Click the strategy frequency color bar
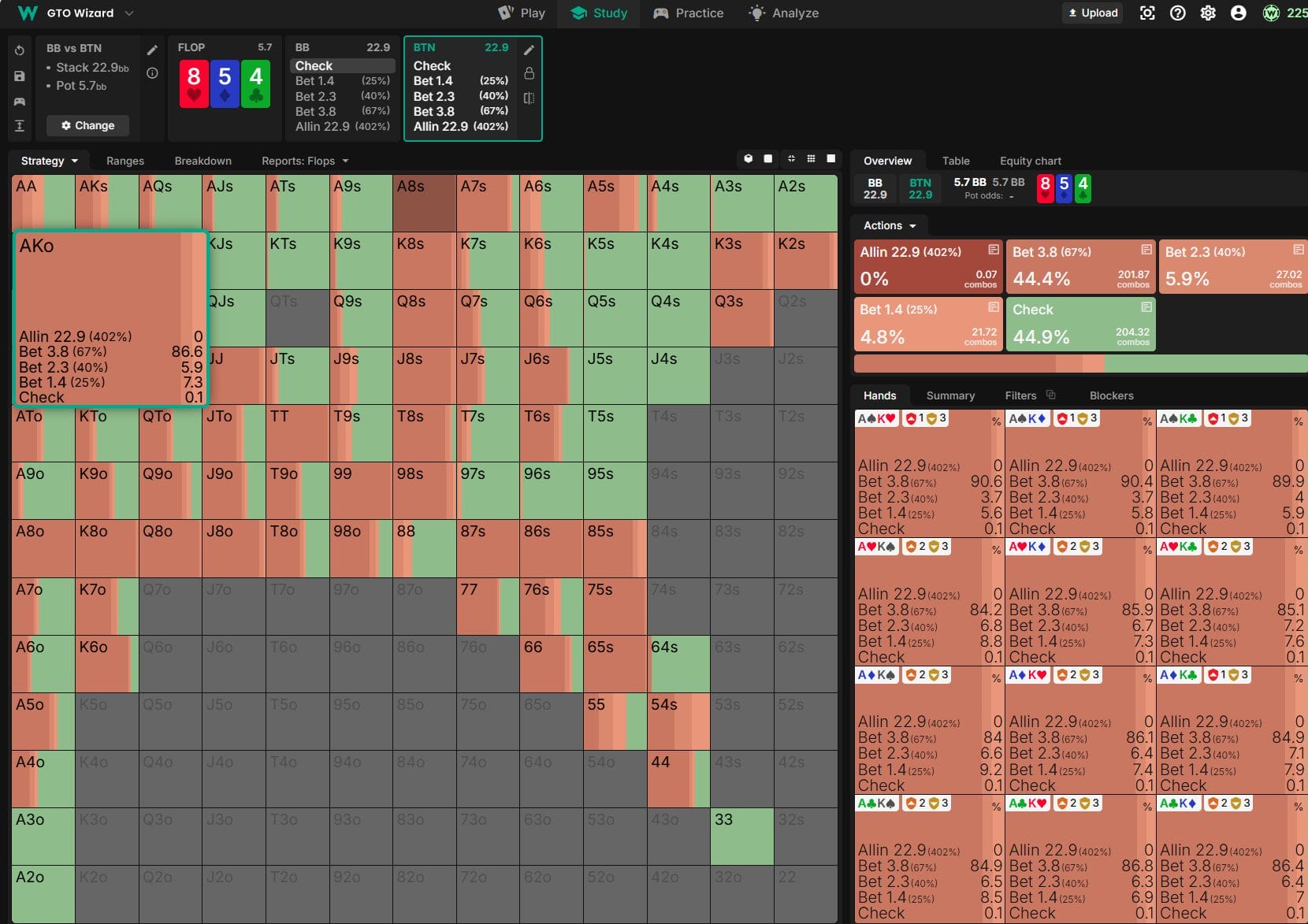1308x924 pixels. [x=1079, y=363]
